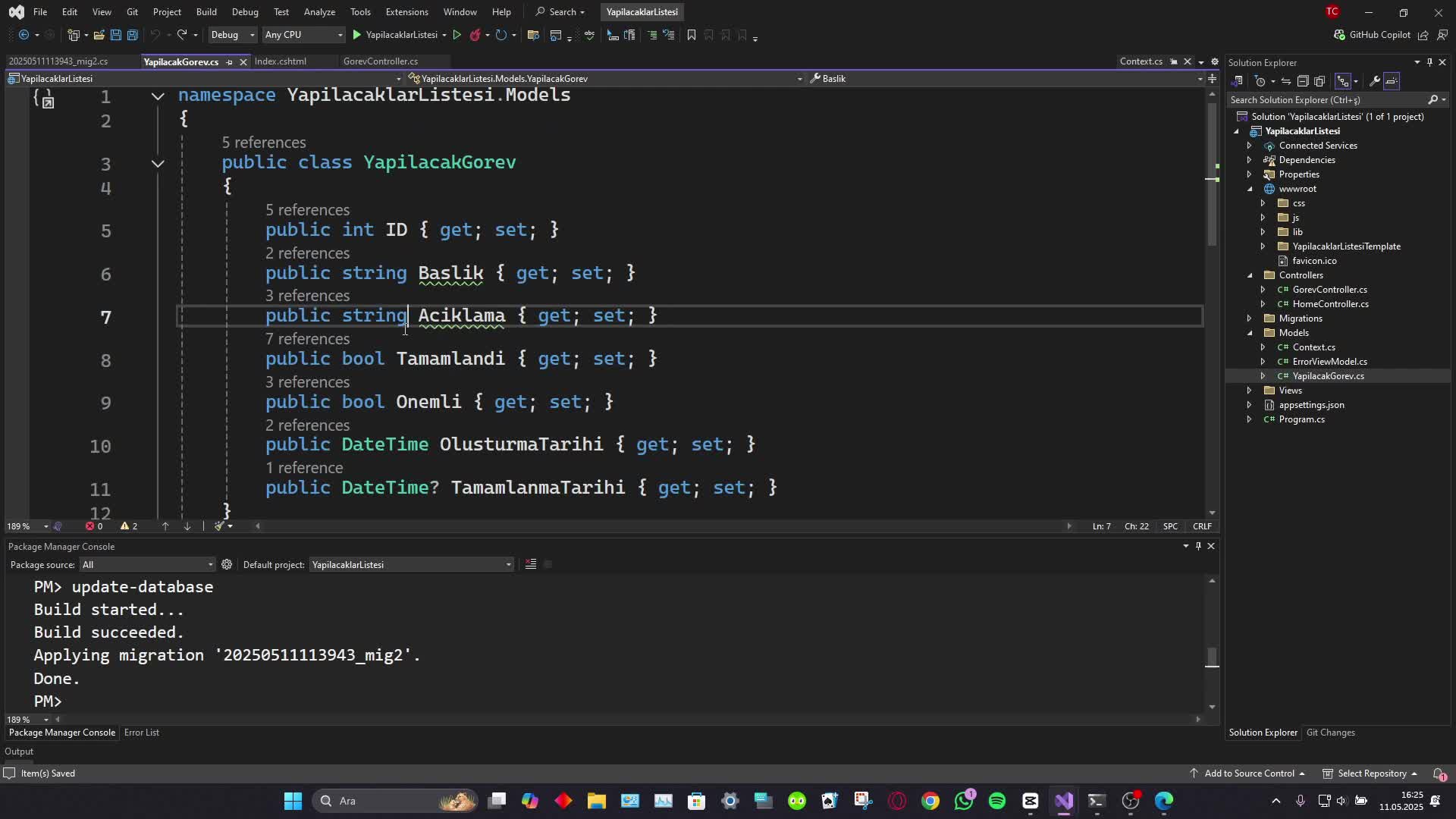The width and height of the screenshot is (1456, 819).
Task: Select appsettings.json file
Action: point(1311,405)
